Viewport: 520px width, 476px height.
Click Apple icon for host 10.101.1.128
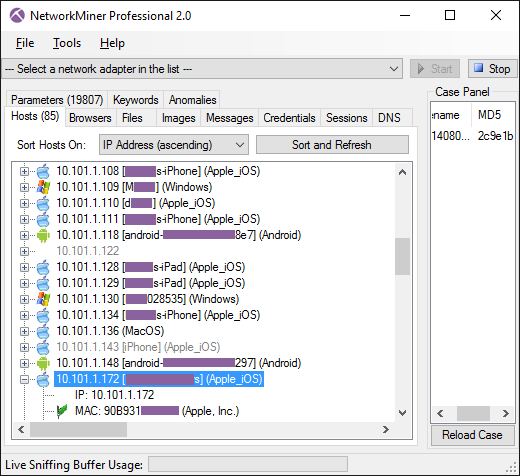[43, 267]
